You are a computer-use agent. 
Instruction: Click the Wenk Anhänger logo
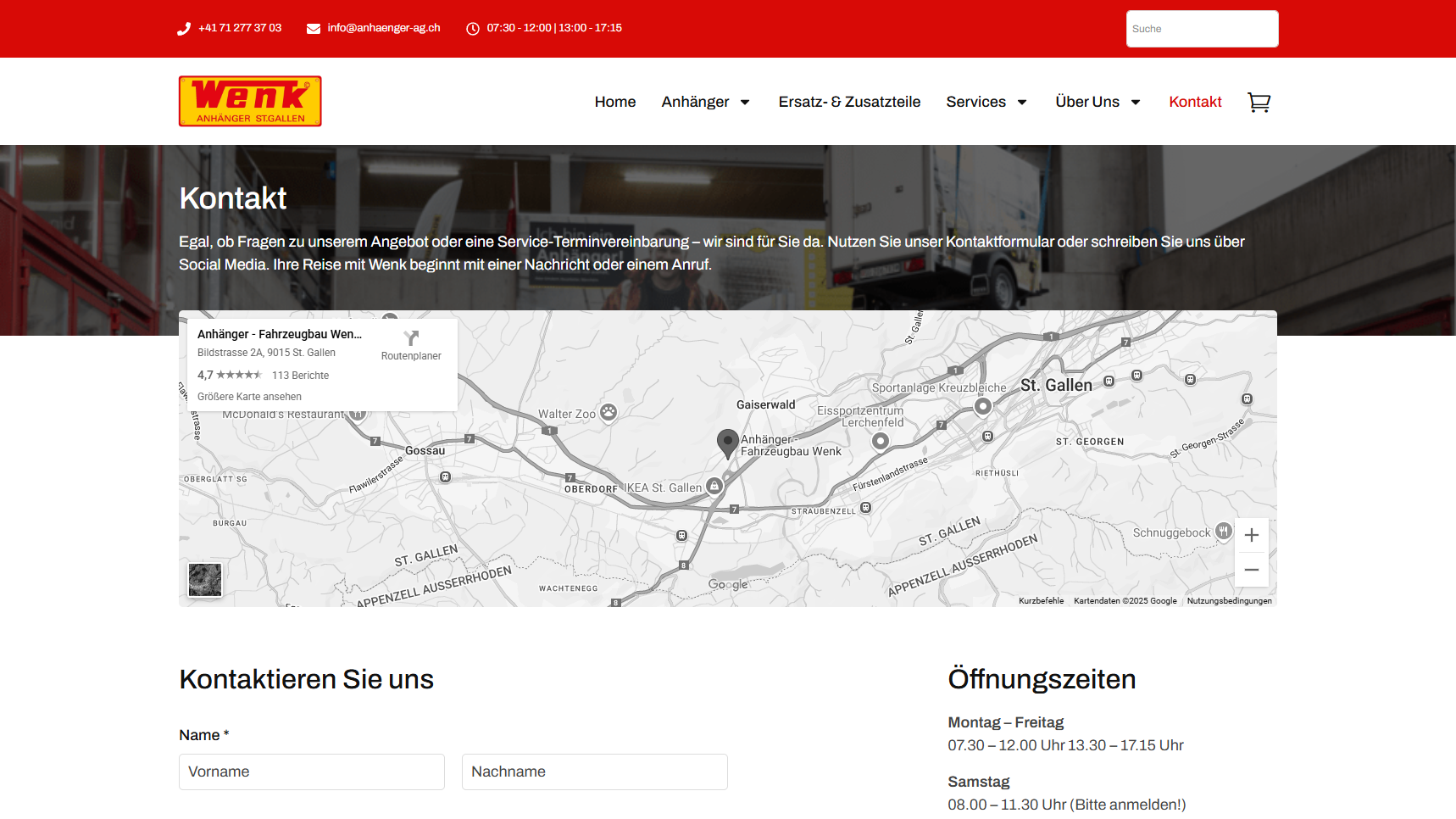250,101
